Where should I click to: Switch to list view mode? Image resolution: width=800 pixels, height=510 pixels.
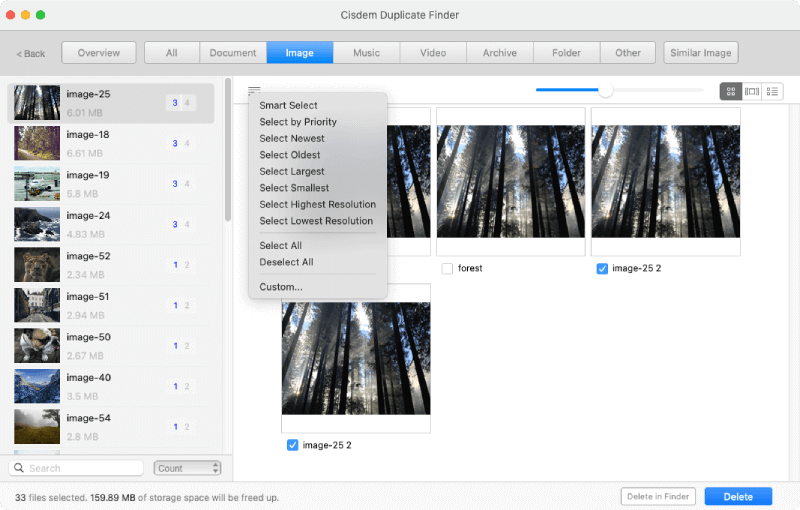pyautogui.click(x=772, y=91)
